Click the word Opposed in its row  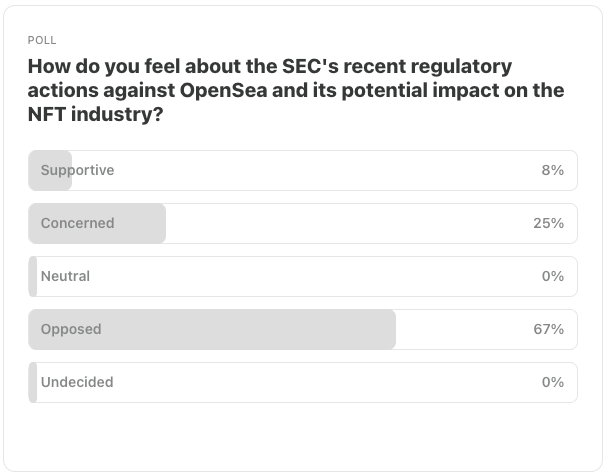pyautogui.click(x=71, y=329)
